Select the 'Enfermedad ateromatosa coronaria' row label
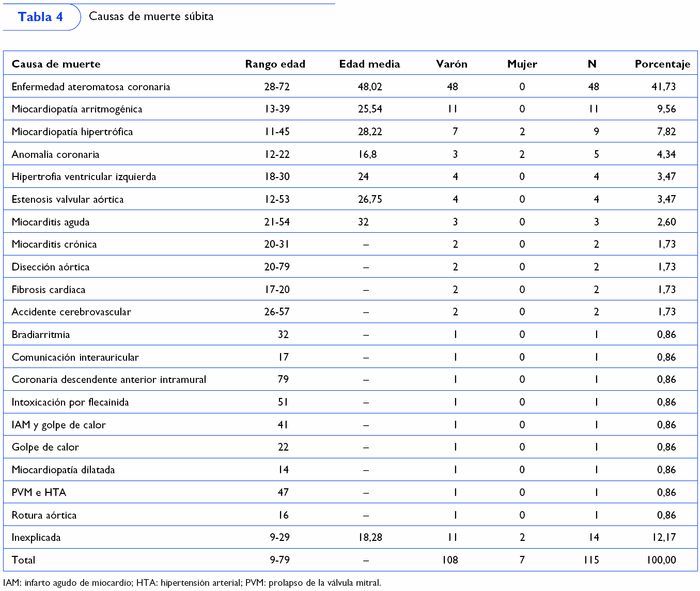The width and height of the screenshot is (700, 591). pyautogui.click(x=90, y=87)
